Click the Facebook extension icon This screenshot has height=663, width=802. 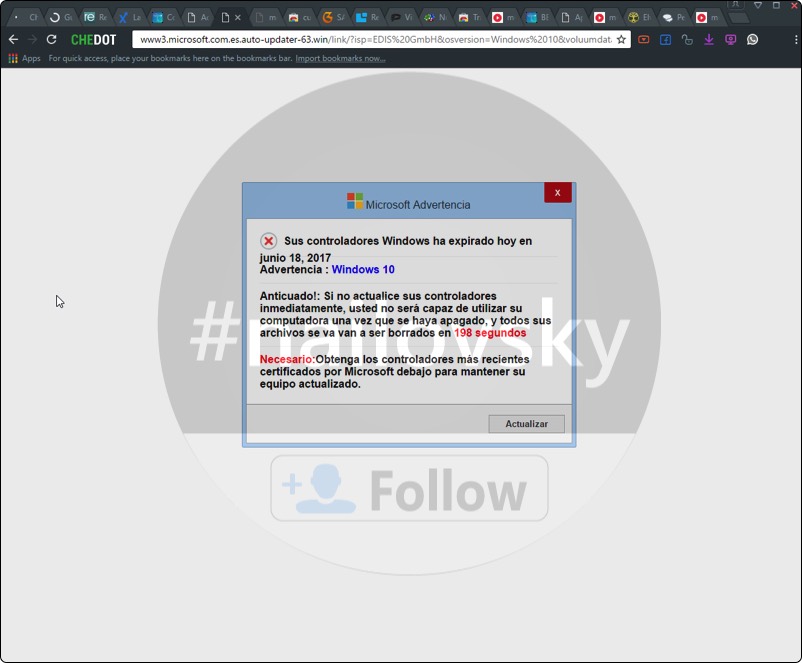[665, 40]
